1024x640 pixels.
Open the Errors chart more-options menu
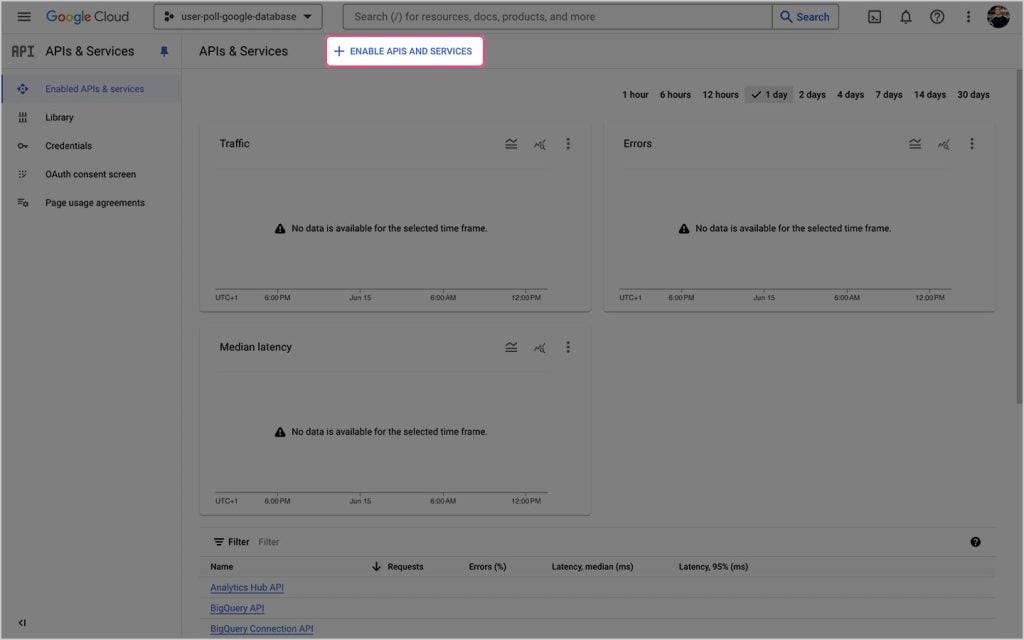(971, 144)
